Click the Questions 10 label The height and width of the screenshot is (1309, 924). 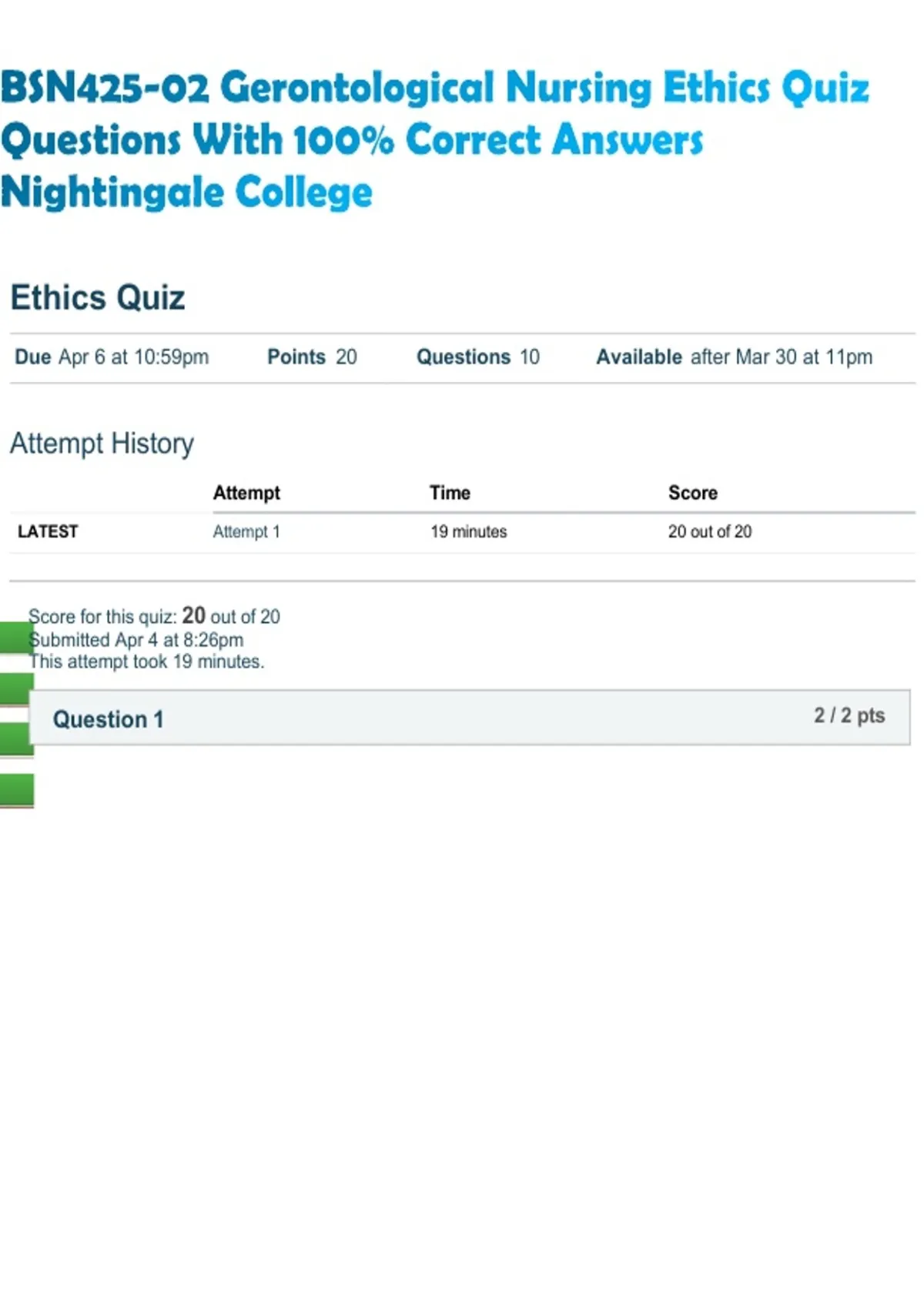click(x=478, y=357)
